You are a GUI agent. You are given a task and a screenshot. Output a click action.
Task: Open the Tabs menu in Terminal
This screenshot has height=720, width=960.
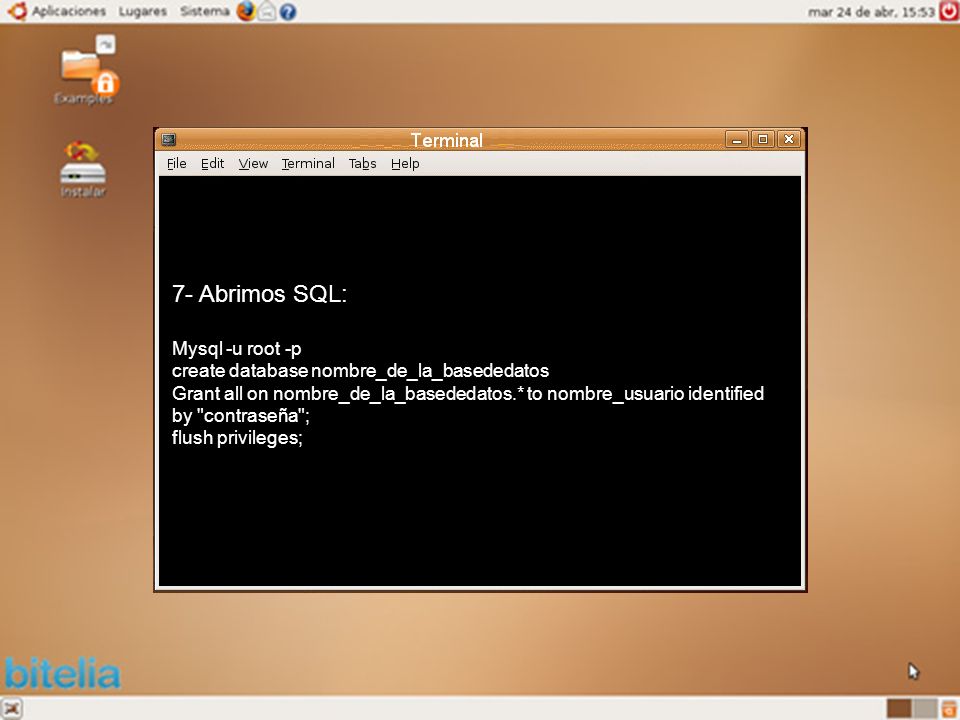(x=362, y=163)
